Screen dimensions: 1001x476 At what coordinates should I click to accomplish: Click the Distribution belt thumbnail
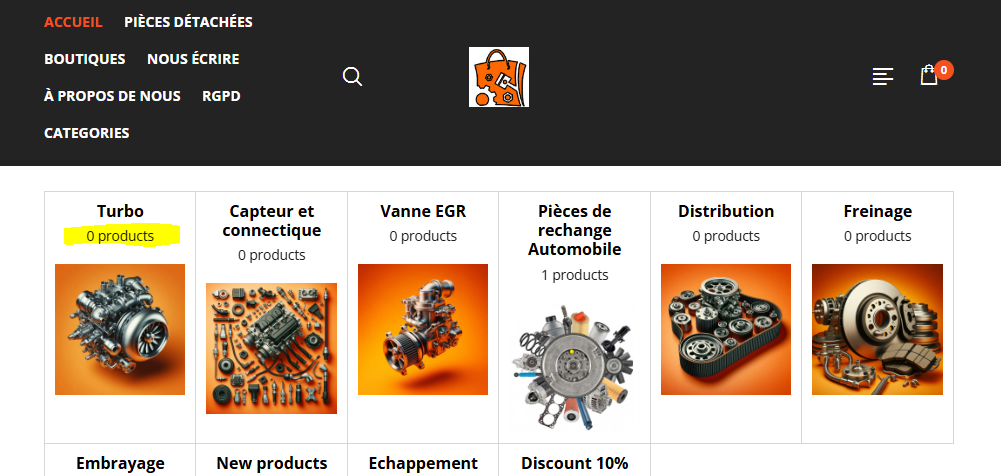[726, 329]
